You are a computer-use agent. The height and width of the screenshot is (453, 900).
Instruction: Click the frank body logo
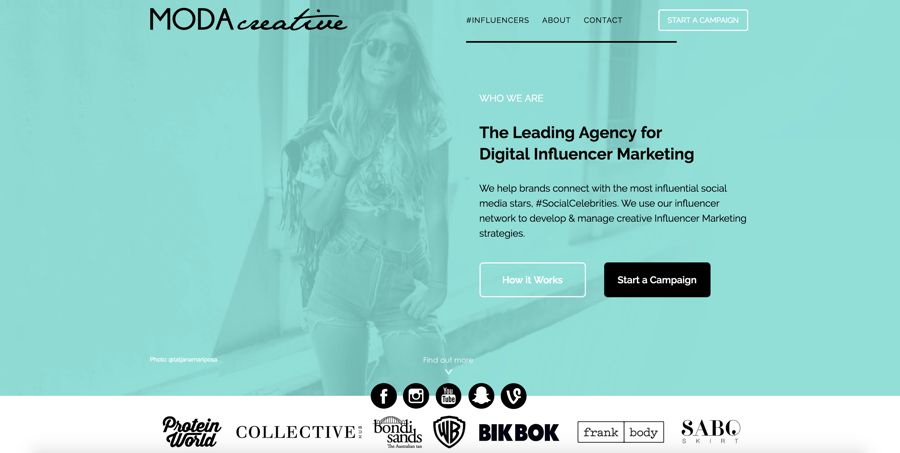tap(620, 432)
